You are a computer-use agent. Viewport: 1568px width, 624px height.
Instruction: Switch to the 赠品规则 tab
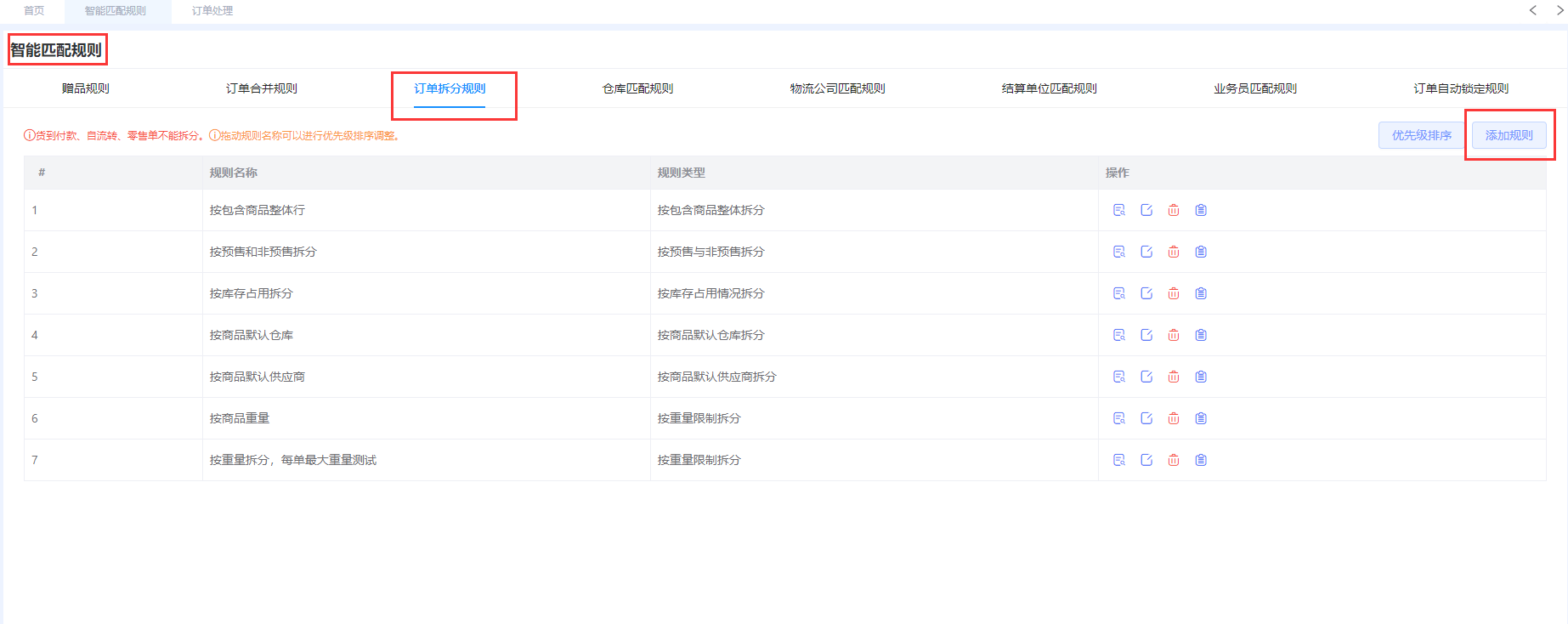click(86, 88)
